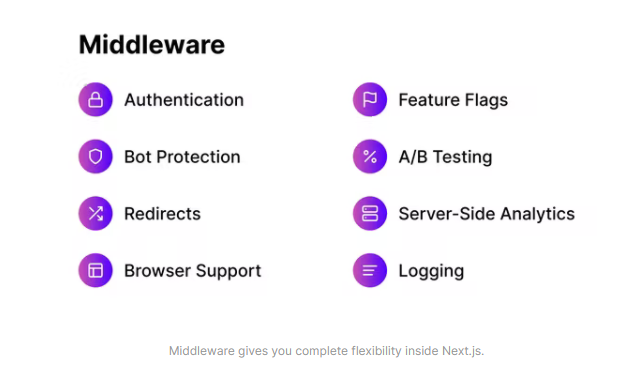Viewport: 633px width, 377px height.
Task: Click the Server-Side Analytics server icon
Action: pyautogui.click(x=370, y=214)
